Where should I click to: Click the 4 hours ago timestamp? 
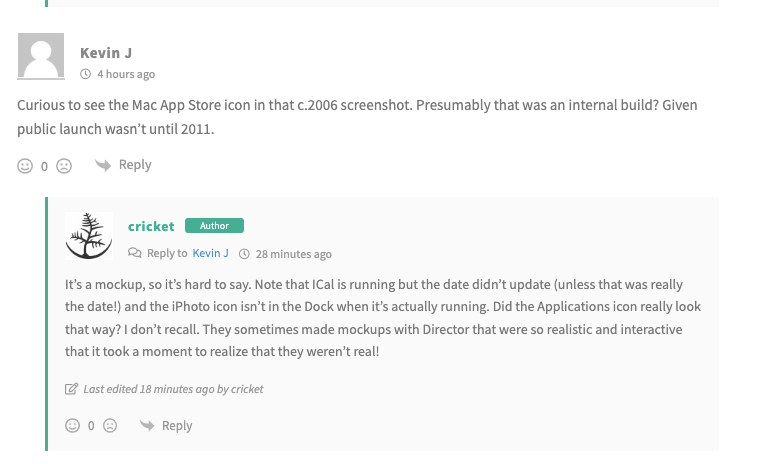[126, 74]
